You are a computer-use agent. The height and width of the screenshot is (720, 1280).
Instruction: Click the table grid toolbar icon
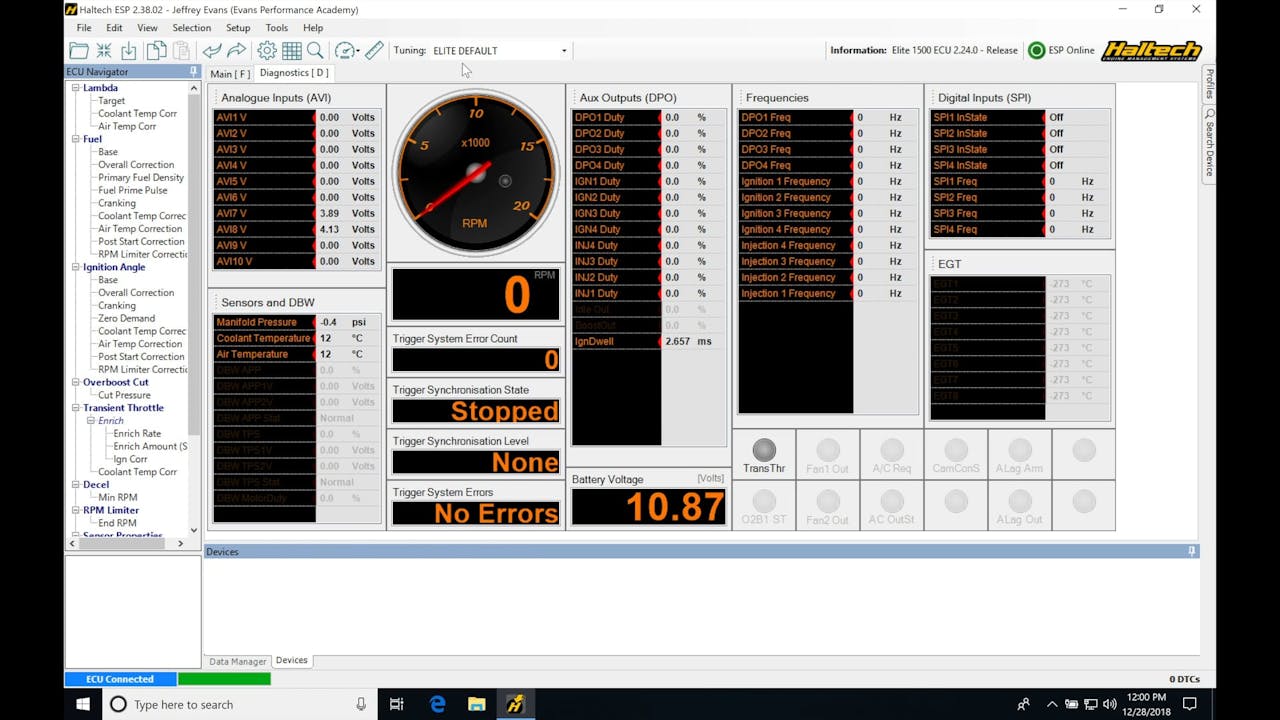(x=292, y=51)
